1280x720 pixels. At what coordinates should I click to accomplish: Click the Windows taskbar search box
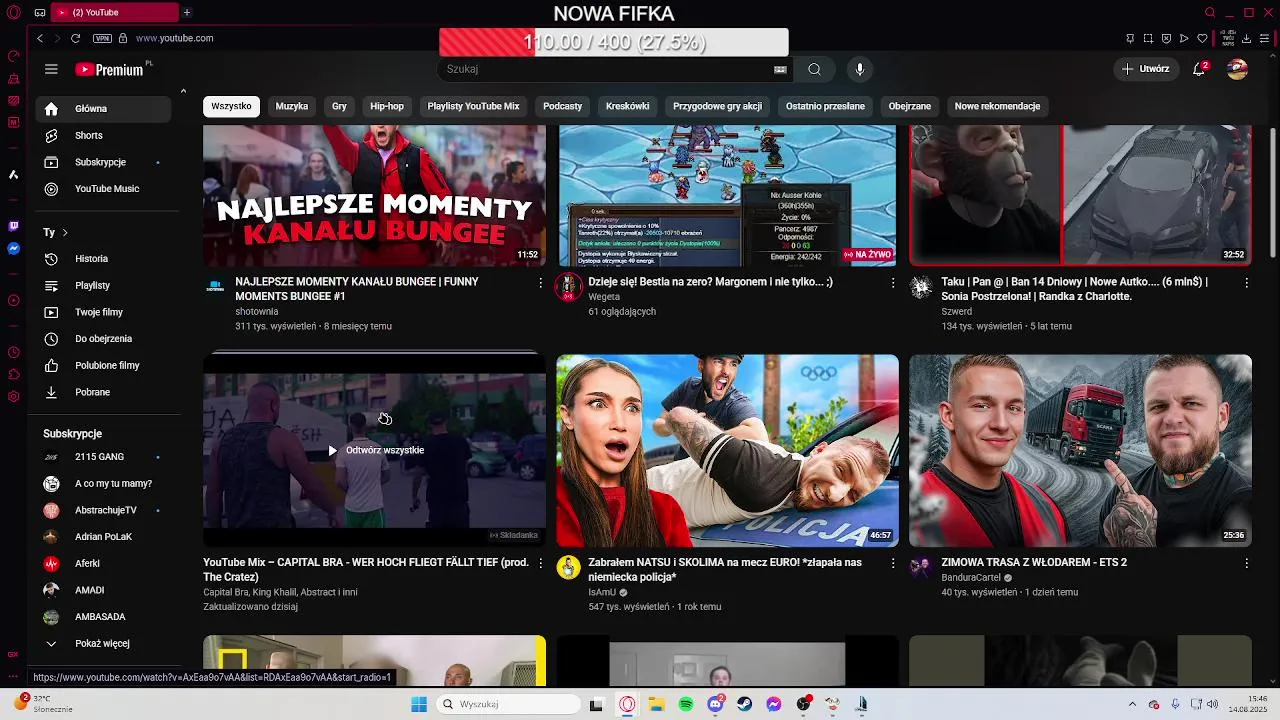pos(508,704)
